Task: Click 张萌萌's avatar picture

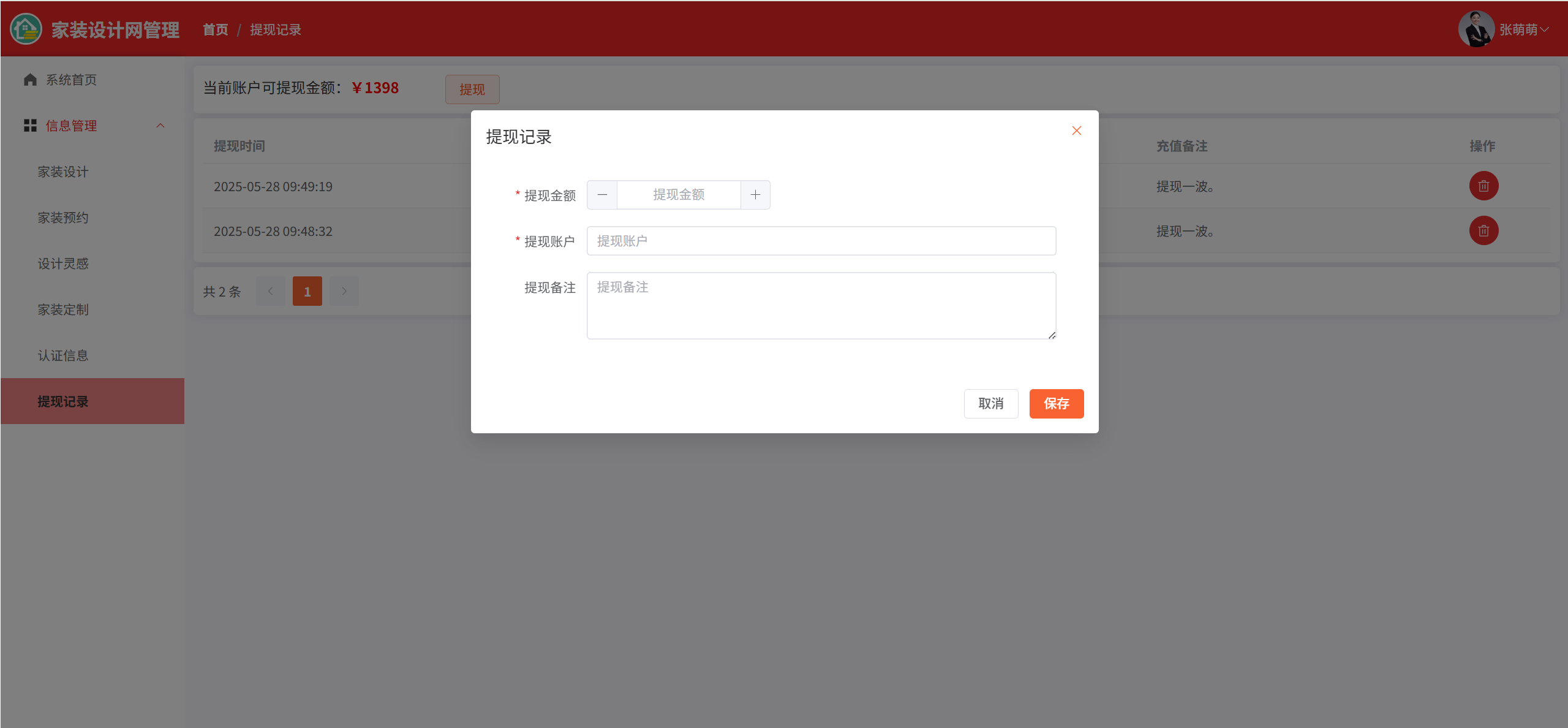Action: (x=1476, y=29)
